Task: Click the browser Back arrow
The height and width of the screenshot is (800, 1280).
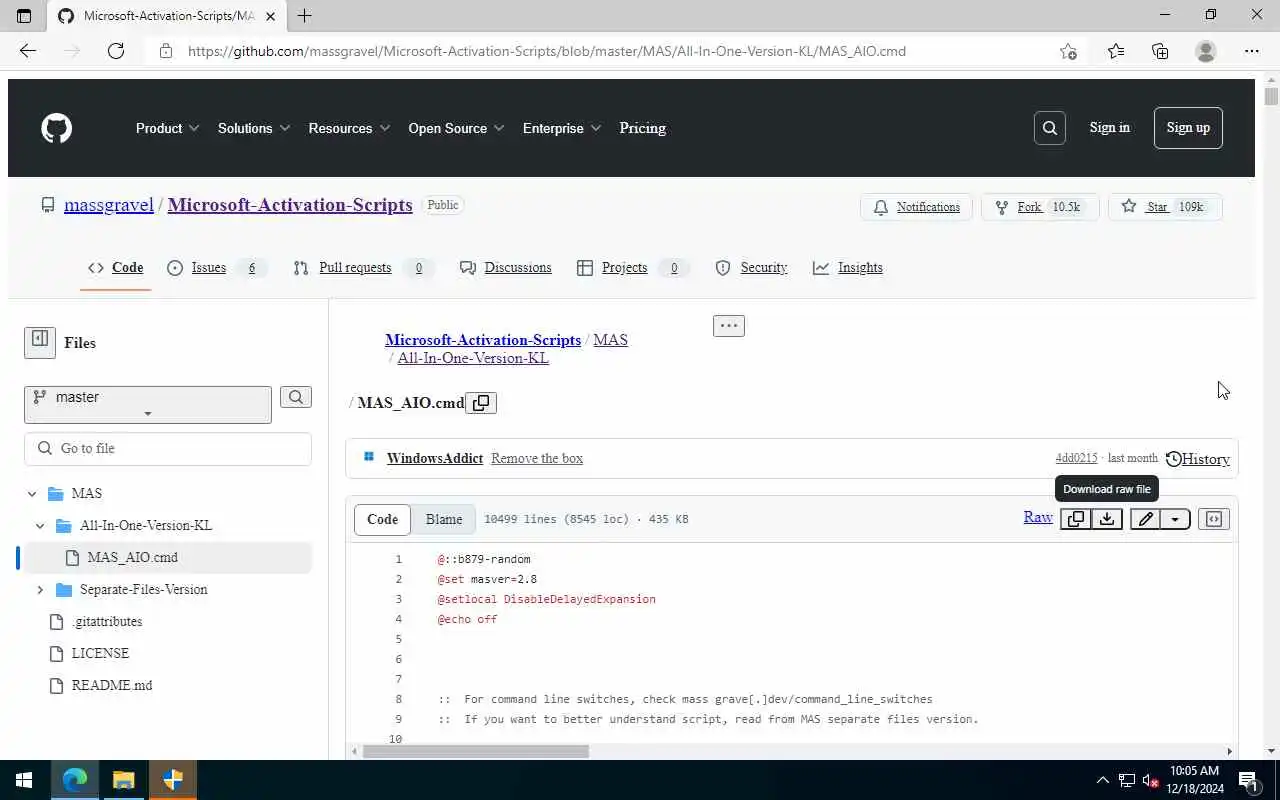Action: pos(28,51)
